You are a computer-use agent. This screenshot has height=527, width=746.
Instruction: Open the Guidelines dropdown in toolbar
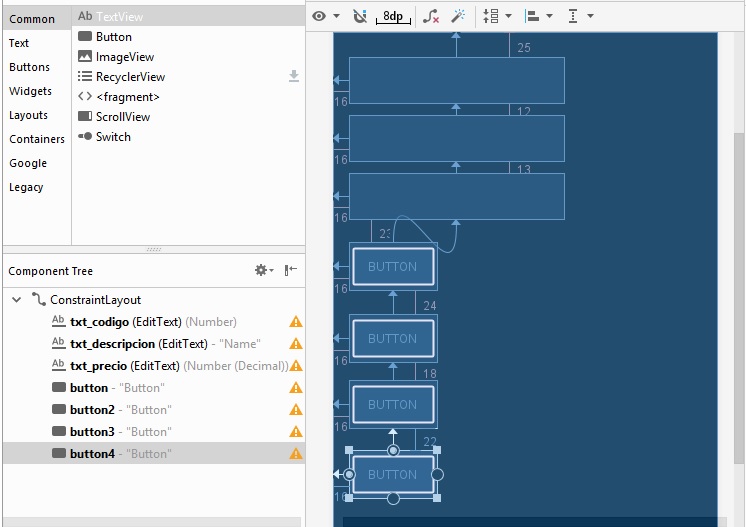click(x=579, y=16)
